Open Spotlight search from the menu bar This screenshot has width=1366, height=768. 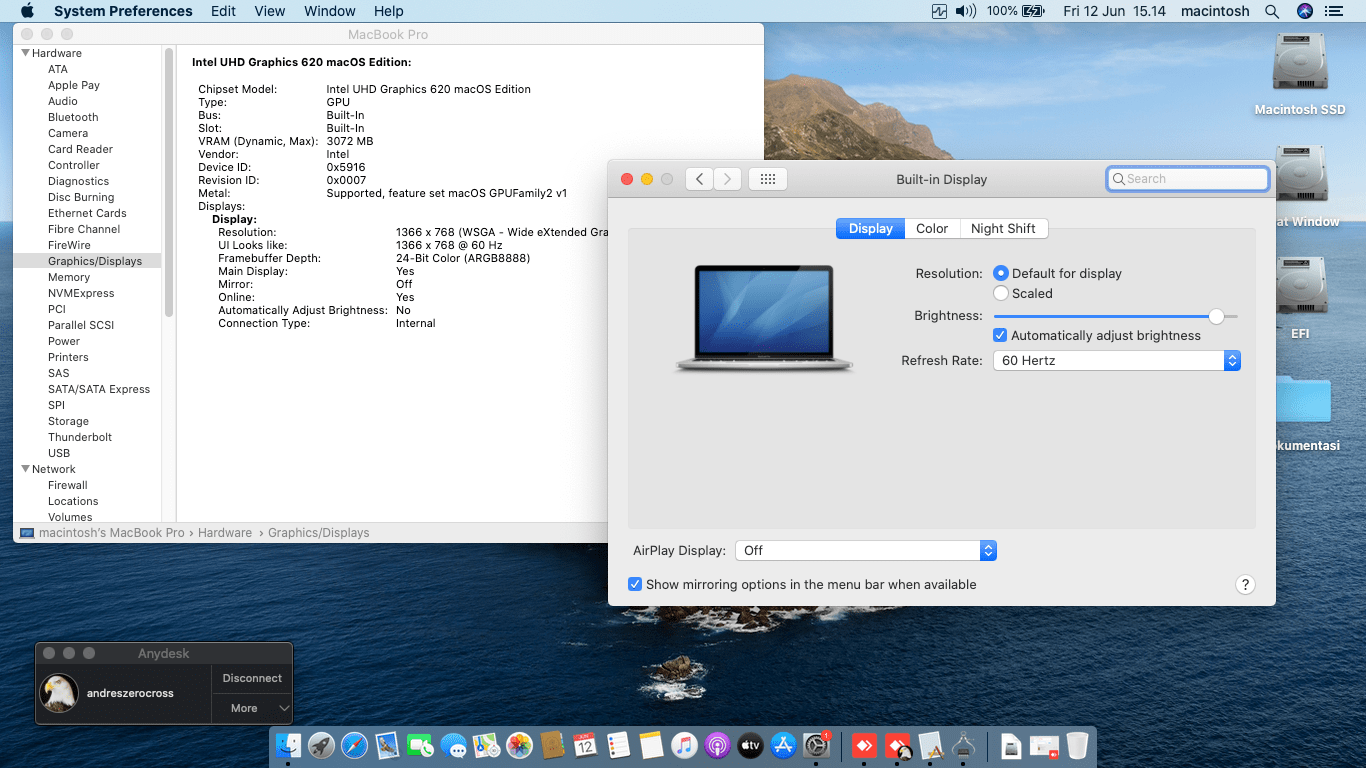coord(1272,11)
